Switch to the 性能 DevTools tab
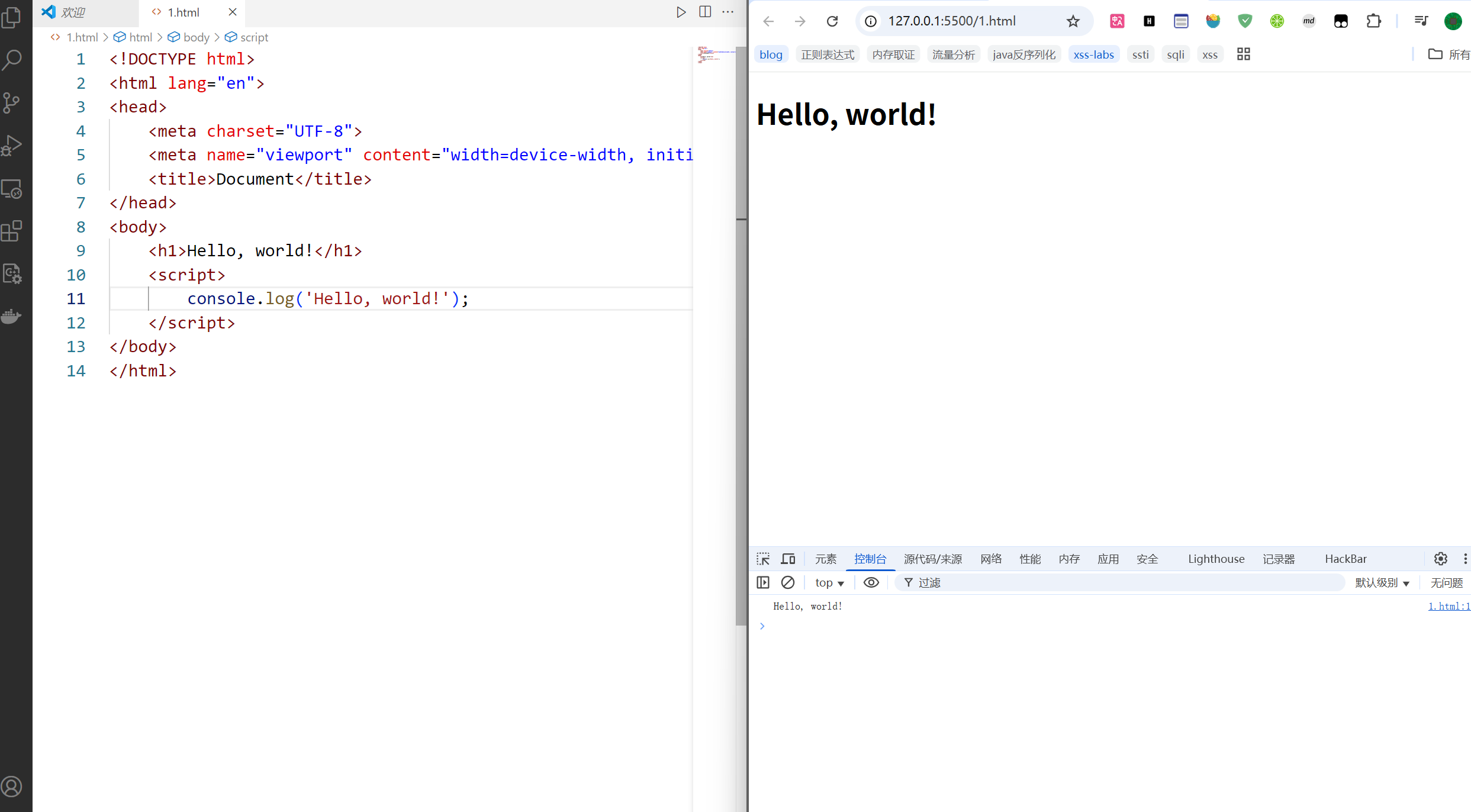This screenshot has height=812, width=1471. coord(1030,559)
